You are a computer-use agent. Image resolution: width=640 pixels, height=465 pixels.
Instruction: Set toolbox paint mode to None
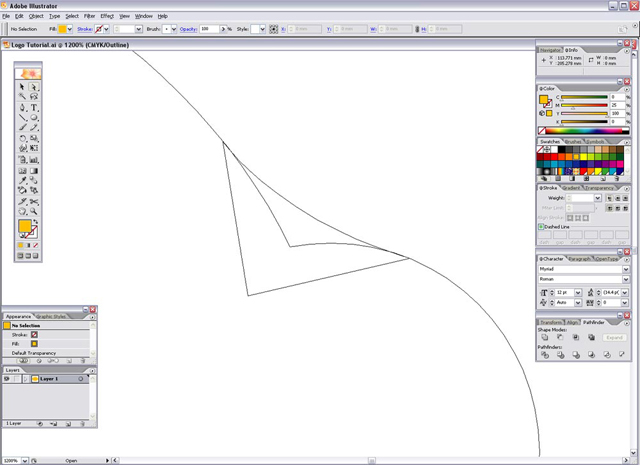point(36,245)
